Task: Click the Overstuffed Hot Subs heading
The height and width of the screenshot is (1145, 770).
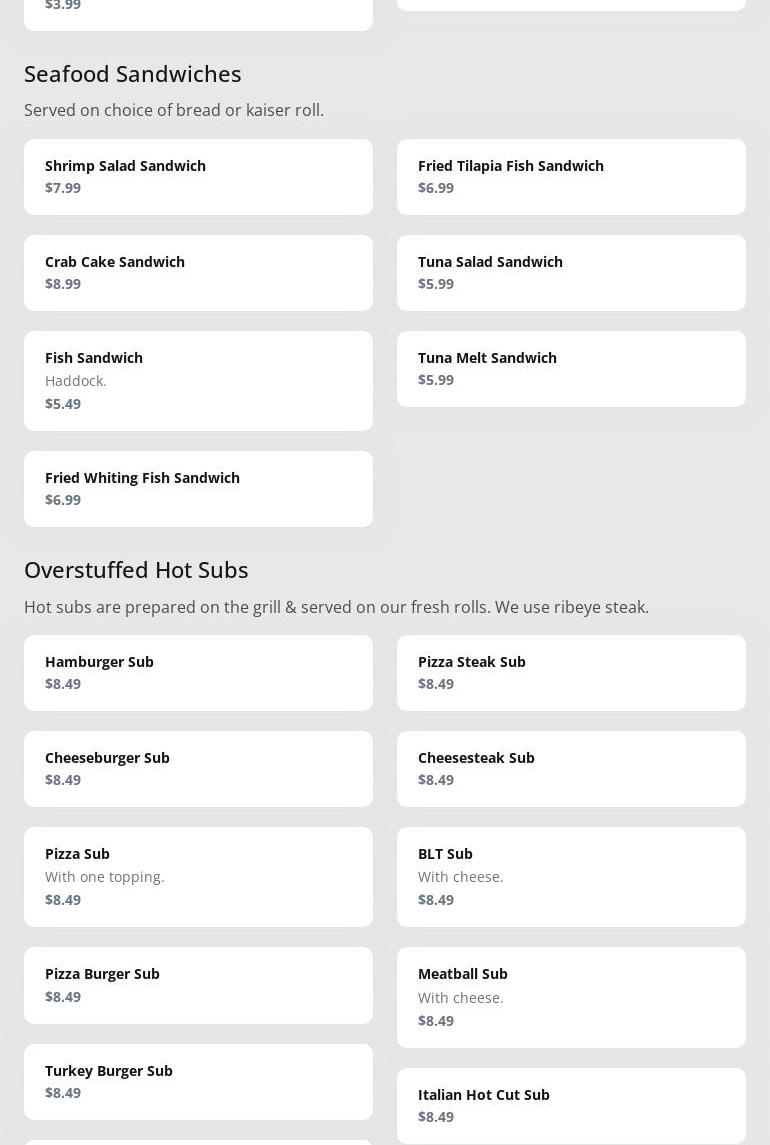Action: coord(136,569)
